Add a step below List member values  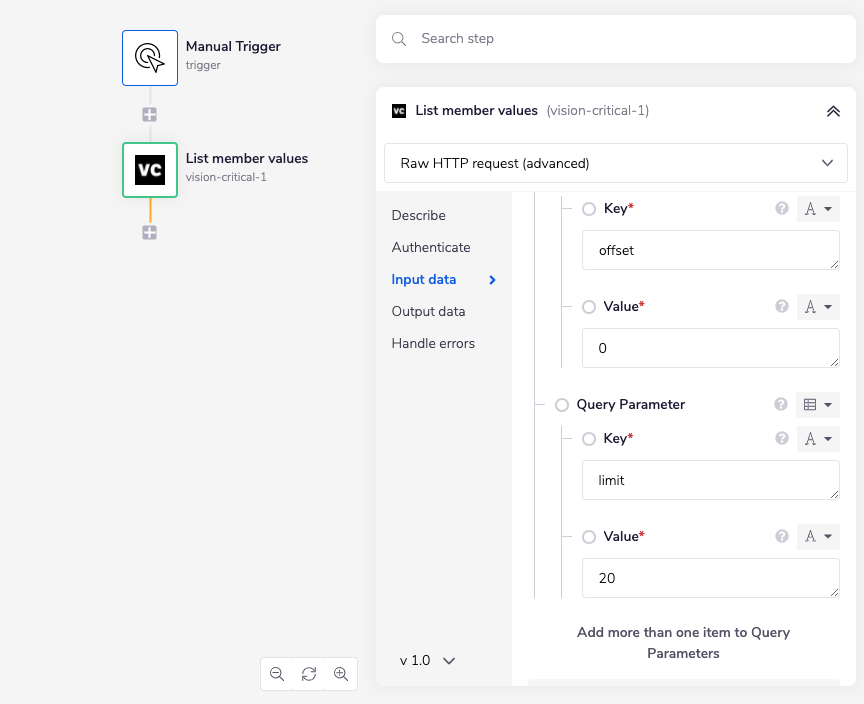click(x=149, y=232)
